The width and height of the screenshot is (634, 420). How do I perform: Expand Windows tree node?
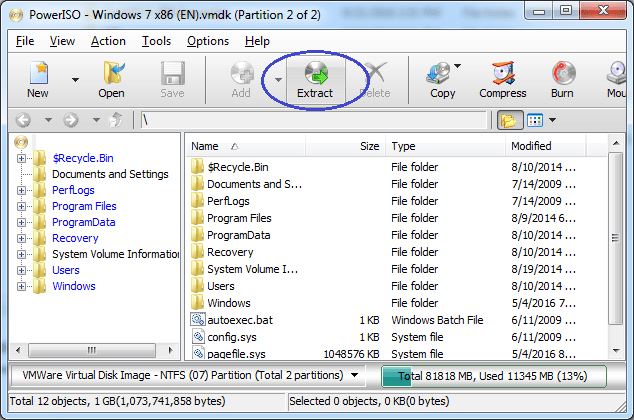pyautogui.click(x=21, y=287)
